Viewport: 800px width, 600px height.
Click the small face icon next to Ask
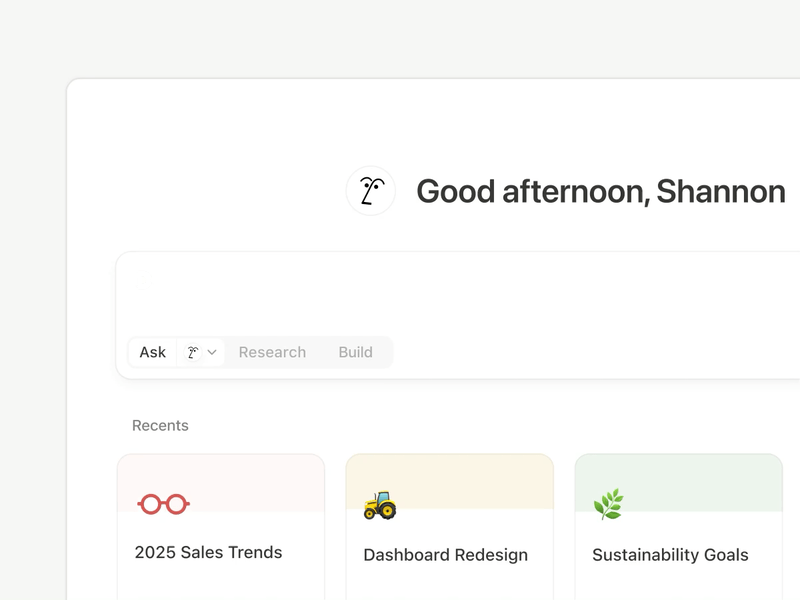(x=193, y=352)
